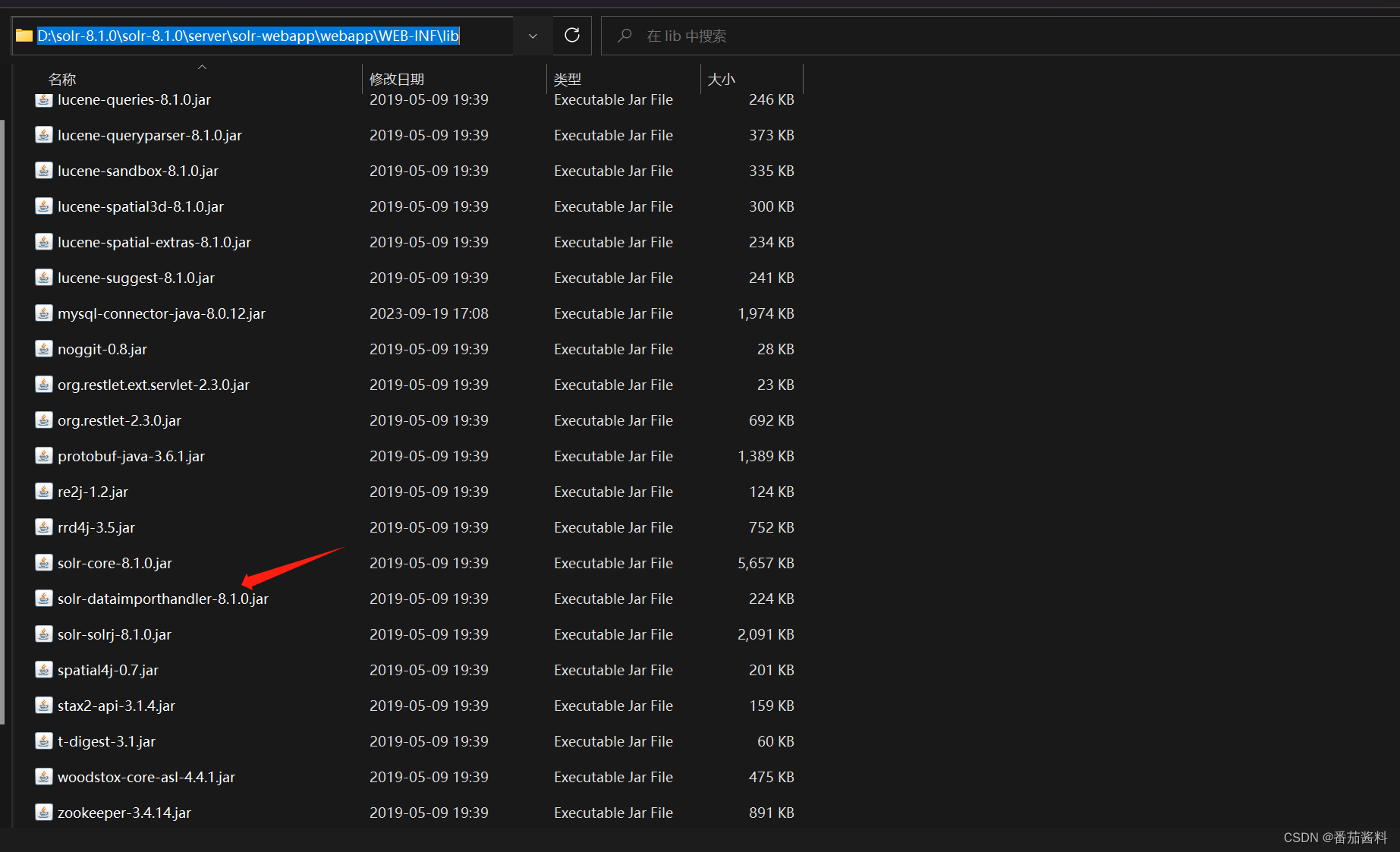Click the jar icon for org.restlet-2.3.0.jar
Viewport: 1400px width, 852px height.
pyautogui.click(x=44, y=420)
